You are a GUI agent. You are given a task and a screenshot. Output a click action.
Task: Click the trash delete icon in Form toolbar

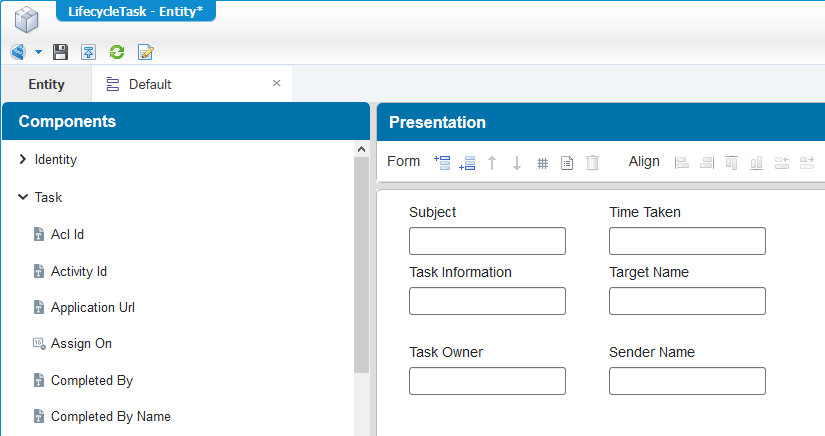592,163
